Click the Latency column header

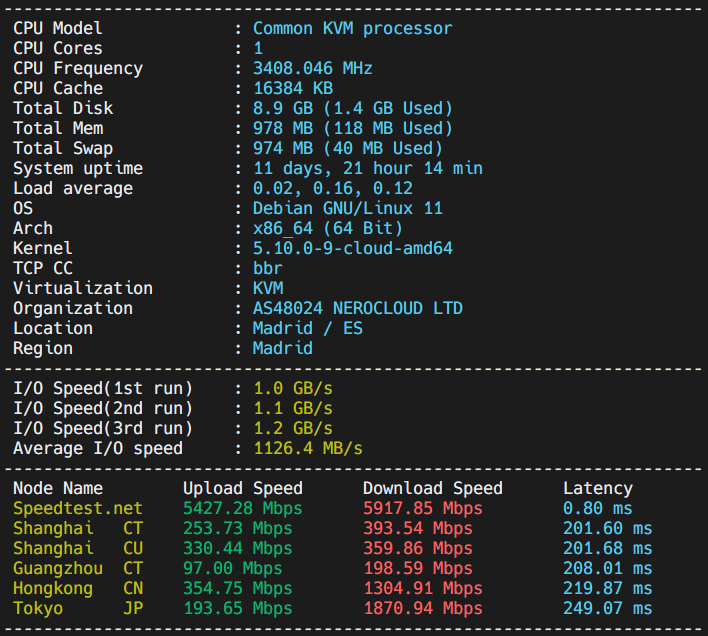(x=597, y=488)
